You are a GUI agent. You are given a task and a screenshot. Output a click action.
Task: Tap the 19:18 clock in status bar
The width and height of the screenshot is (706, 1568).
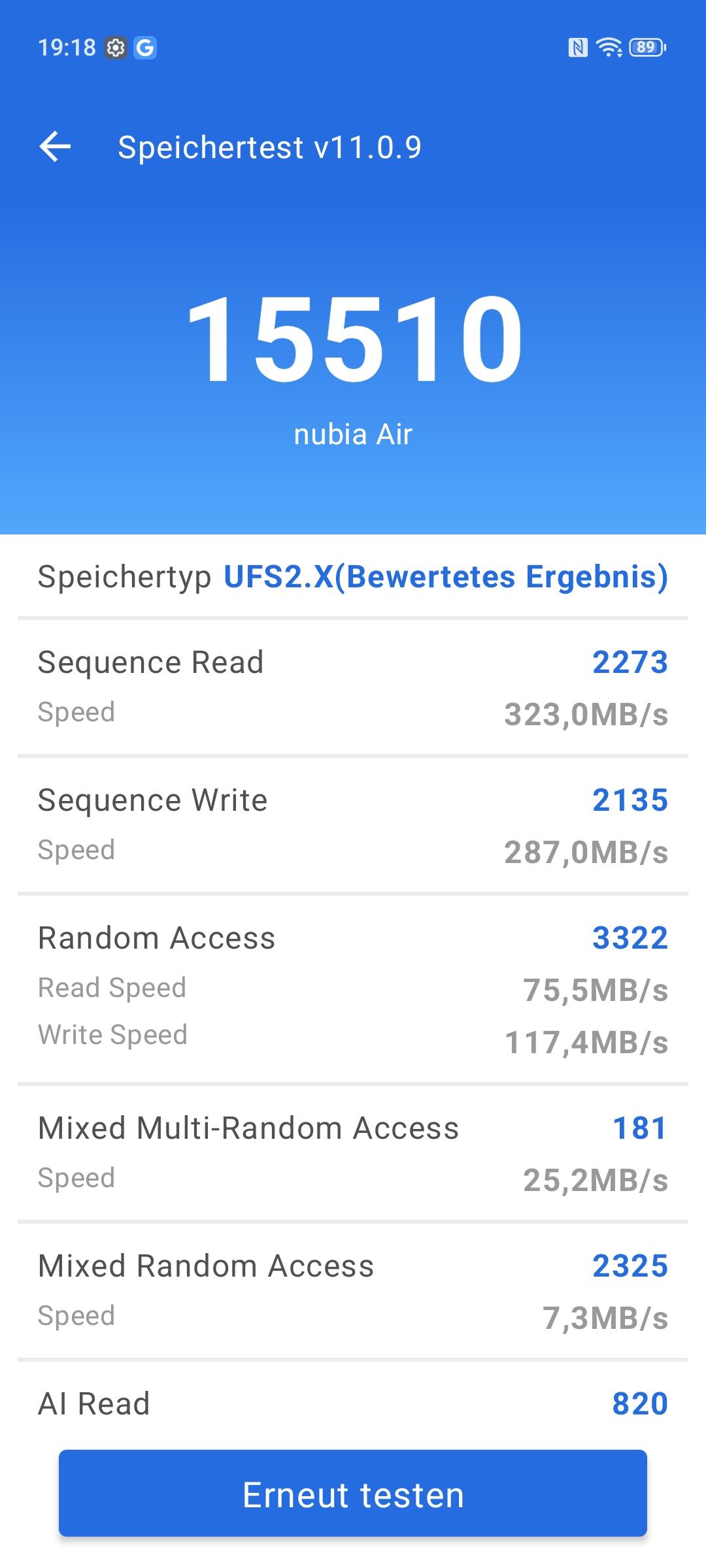tap(67, 48)
